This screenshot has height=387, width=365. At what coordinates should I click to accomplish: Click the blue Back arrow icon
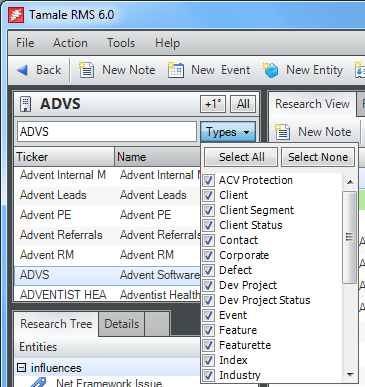22,70
